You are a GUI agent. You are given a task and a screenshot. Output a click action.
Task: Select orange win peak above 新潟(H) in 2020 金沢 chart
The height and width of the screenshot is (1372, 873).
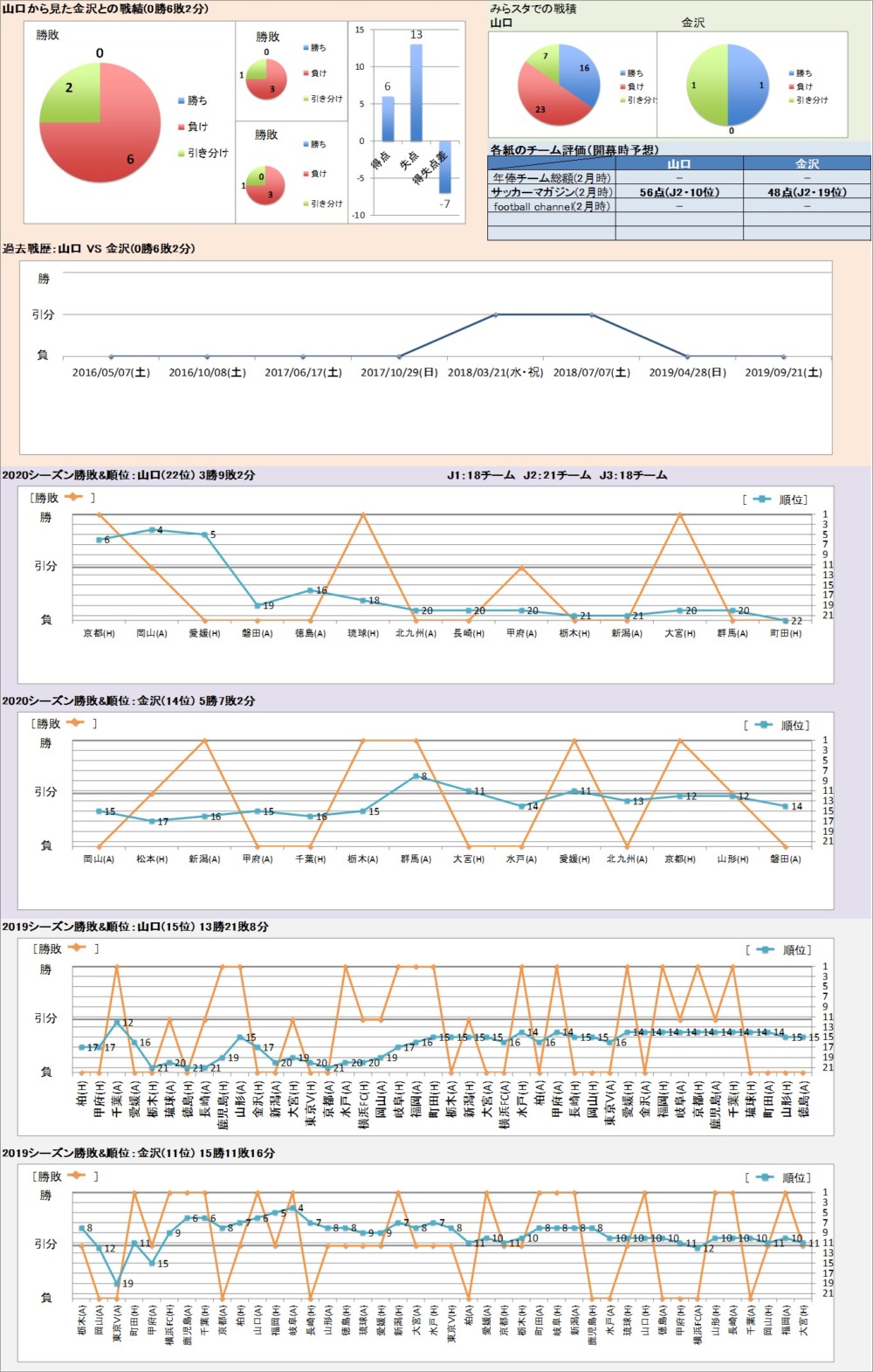pyautogui.click(x=205, y=741)
